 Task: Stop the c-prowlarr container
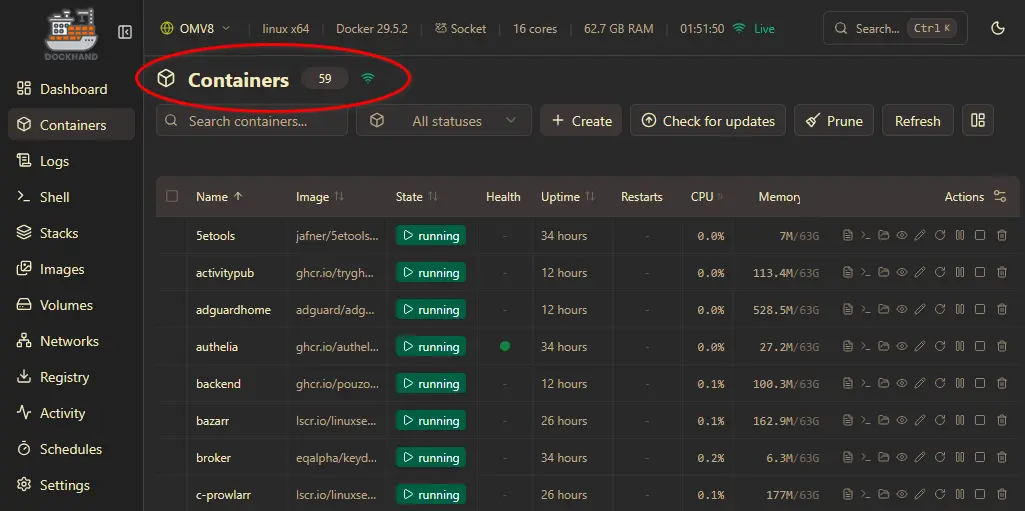[980, 495]
